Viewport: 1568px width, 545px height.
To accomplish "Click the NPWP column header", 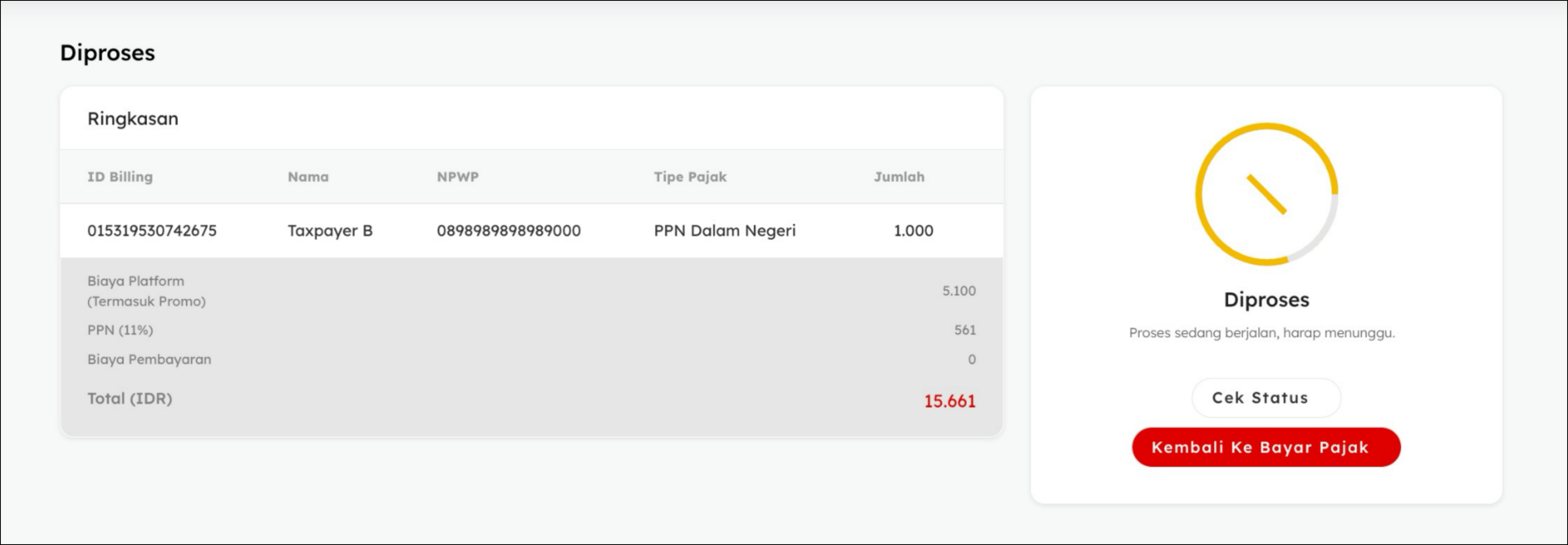I will click(458, 177).
